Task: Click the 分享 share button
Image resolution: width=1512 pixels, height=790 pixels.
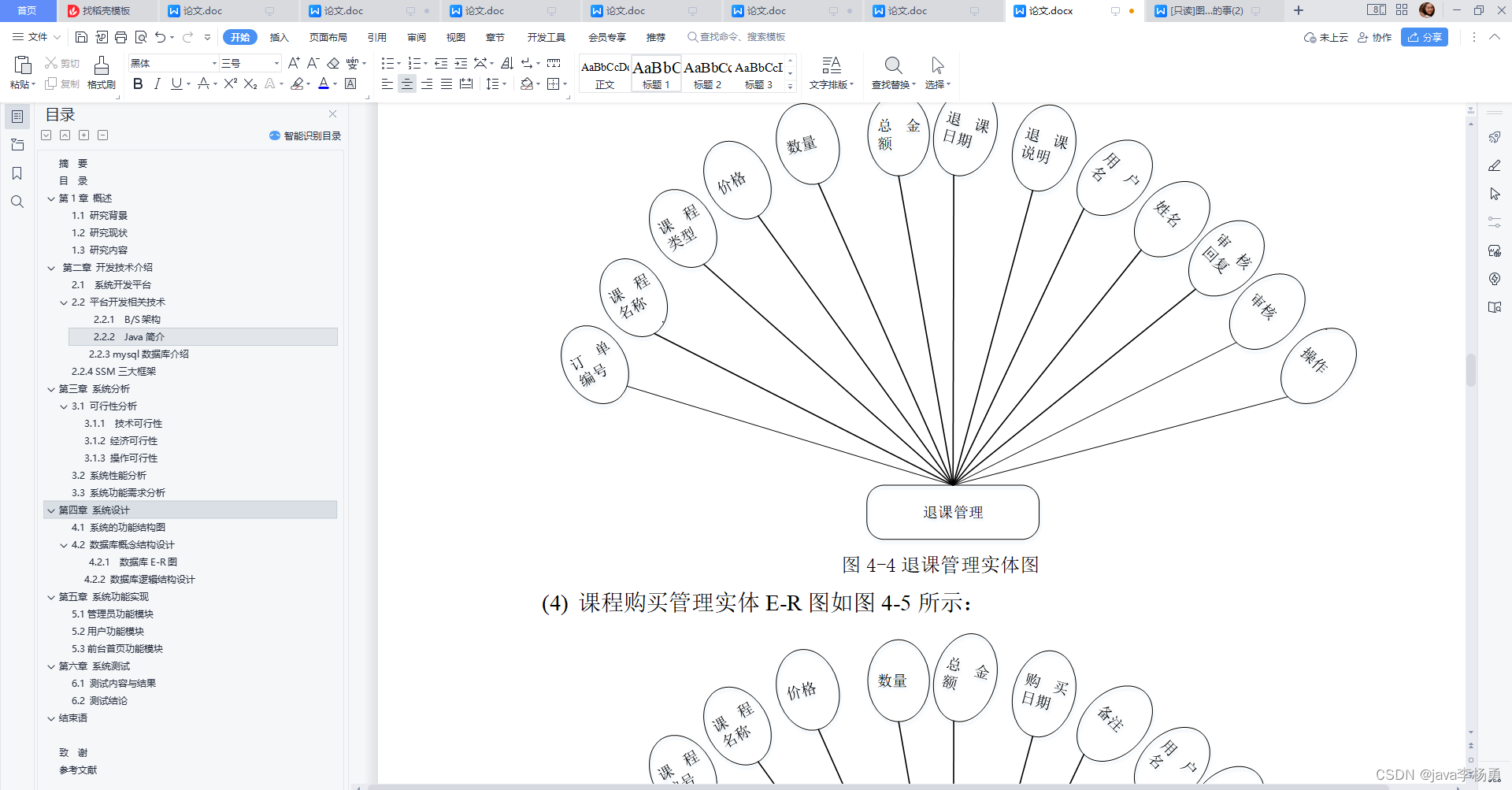Action: coord(1425,37)
